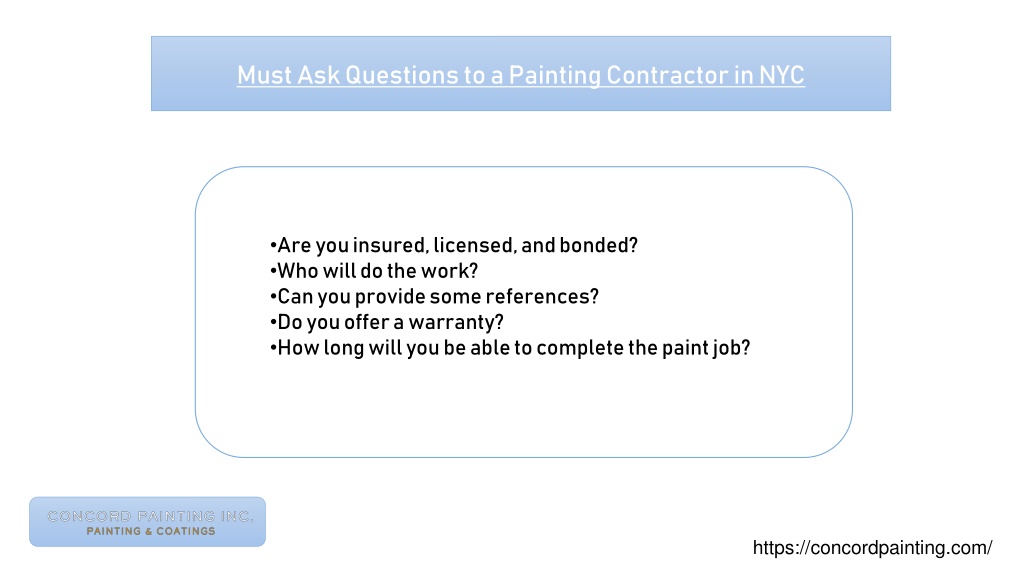Viewport: 1024px width, 576px height.
Task: Select the PAINTING & COATINGS tagline in logo
Action: tap(151, 532)
